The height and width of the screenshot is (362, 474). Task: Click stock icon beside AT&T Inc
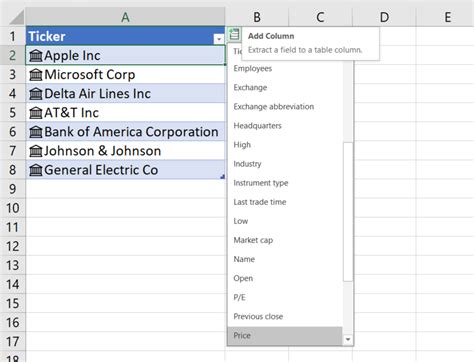[36, 113]
